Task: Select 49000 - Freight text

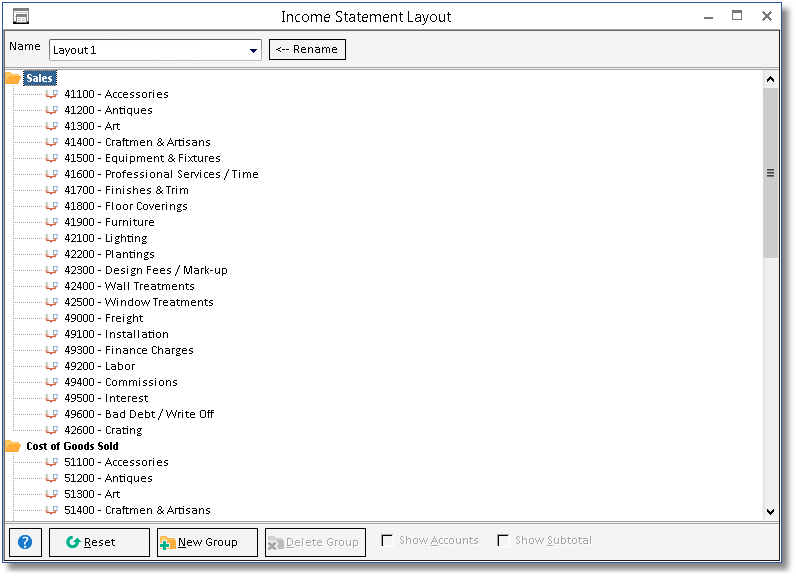Action: pos(104,318)
